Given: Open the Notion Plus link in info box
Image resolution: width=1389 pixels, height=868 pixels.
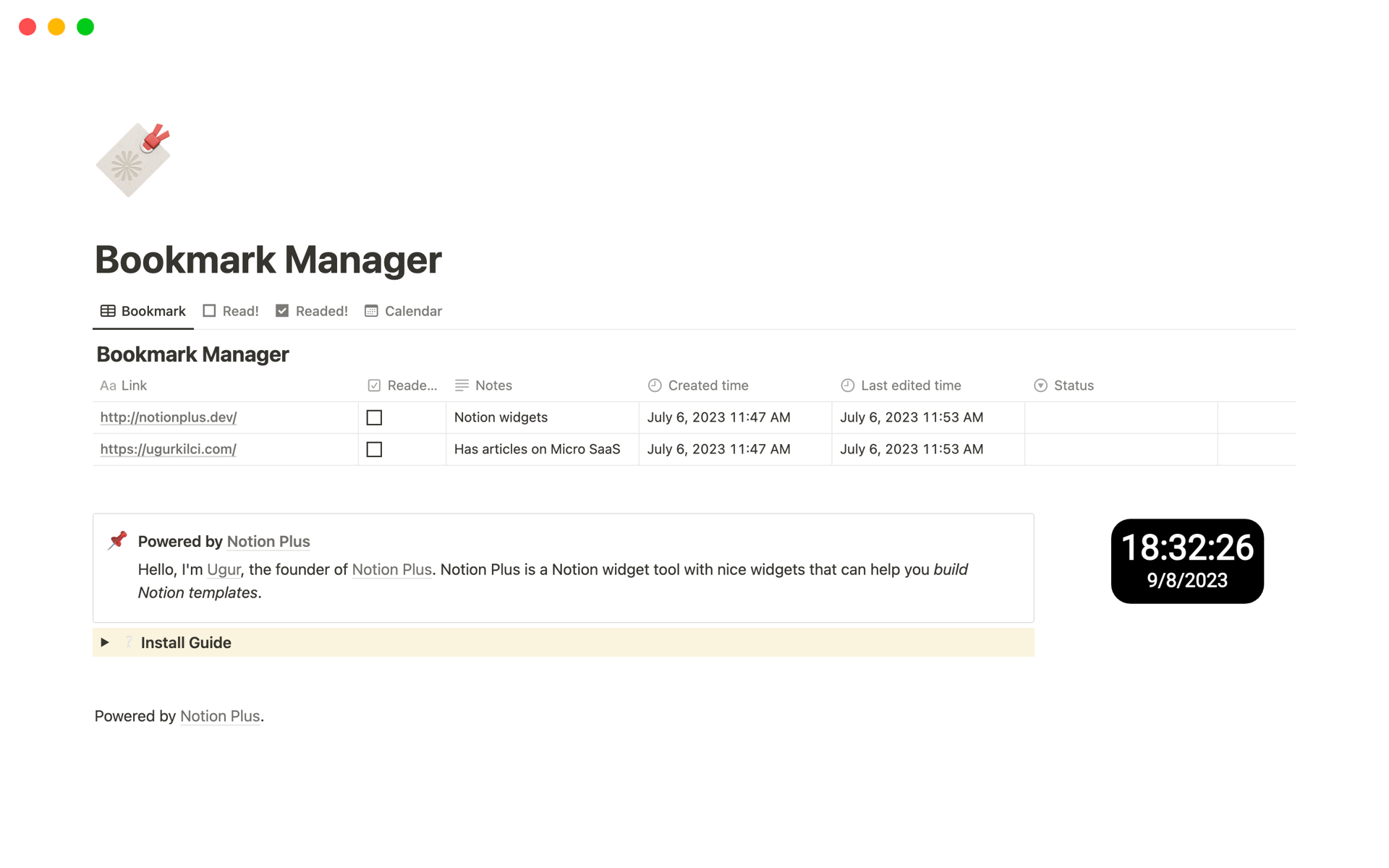Looking at the screenshot, I should pos(268,541).
